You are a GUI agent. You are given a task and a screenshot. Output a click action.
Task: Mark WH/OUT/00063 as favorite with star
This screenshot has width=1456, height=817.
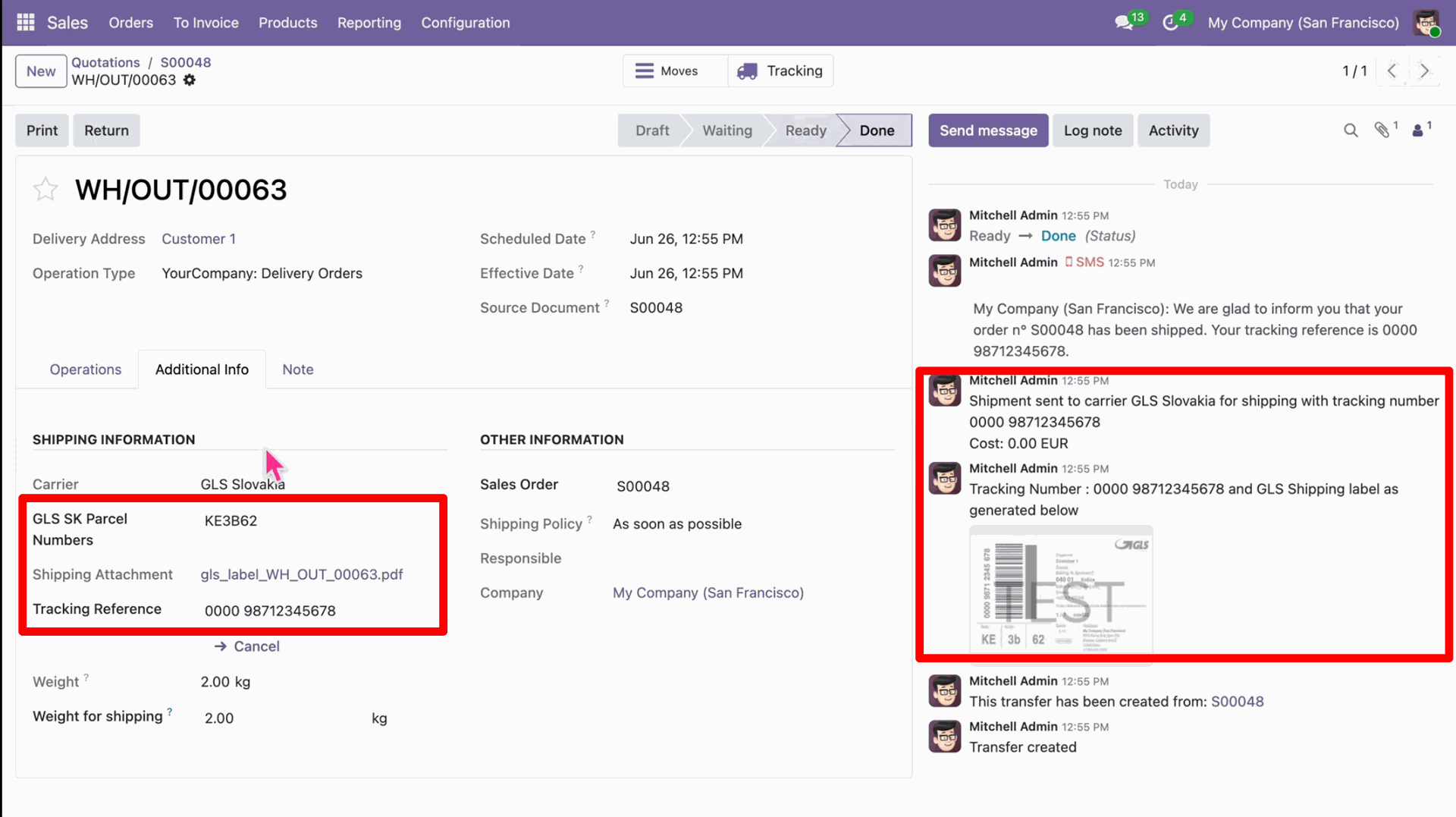[x=45, y=189]
